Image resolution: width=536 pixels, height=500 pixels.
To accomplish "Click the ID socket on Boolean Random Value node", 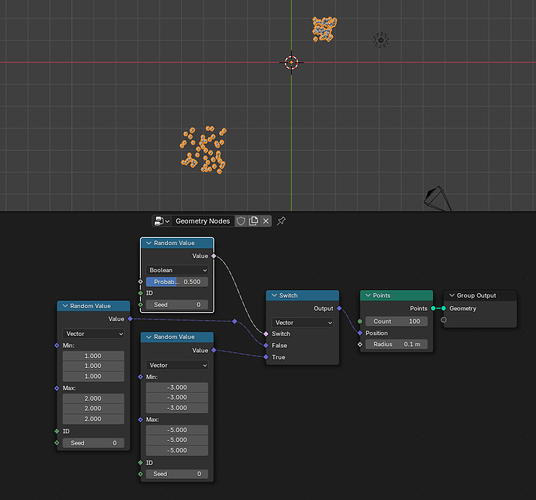I will (x=140, y=293).
